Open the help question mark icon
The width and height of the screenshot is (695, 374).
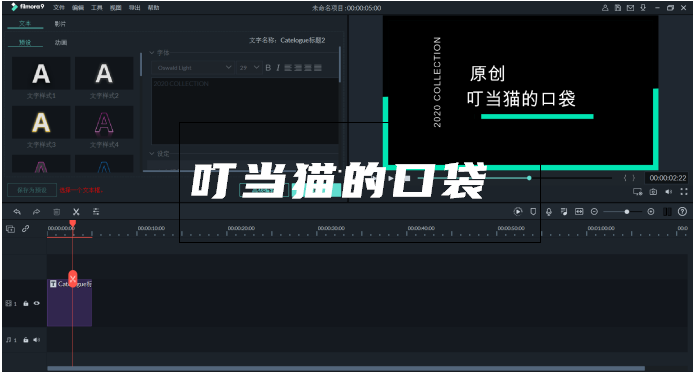[683, 212]
